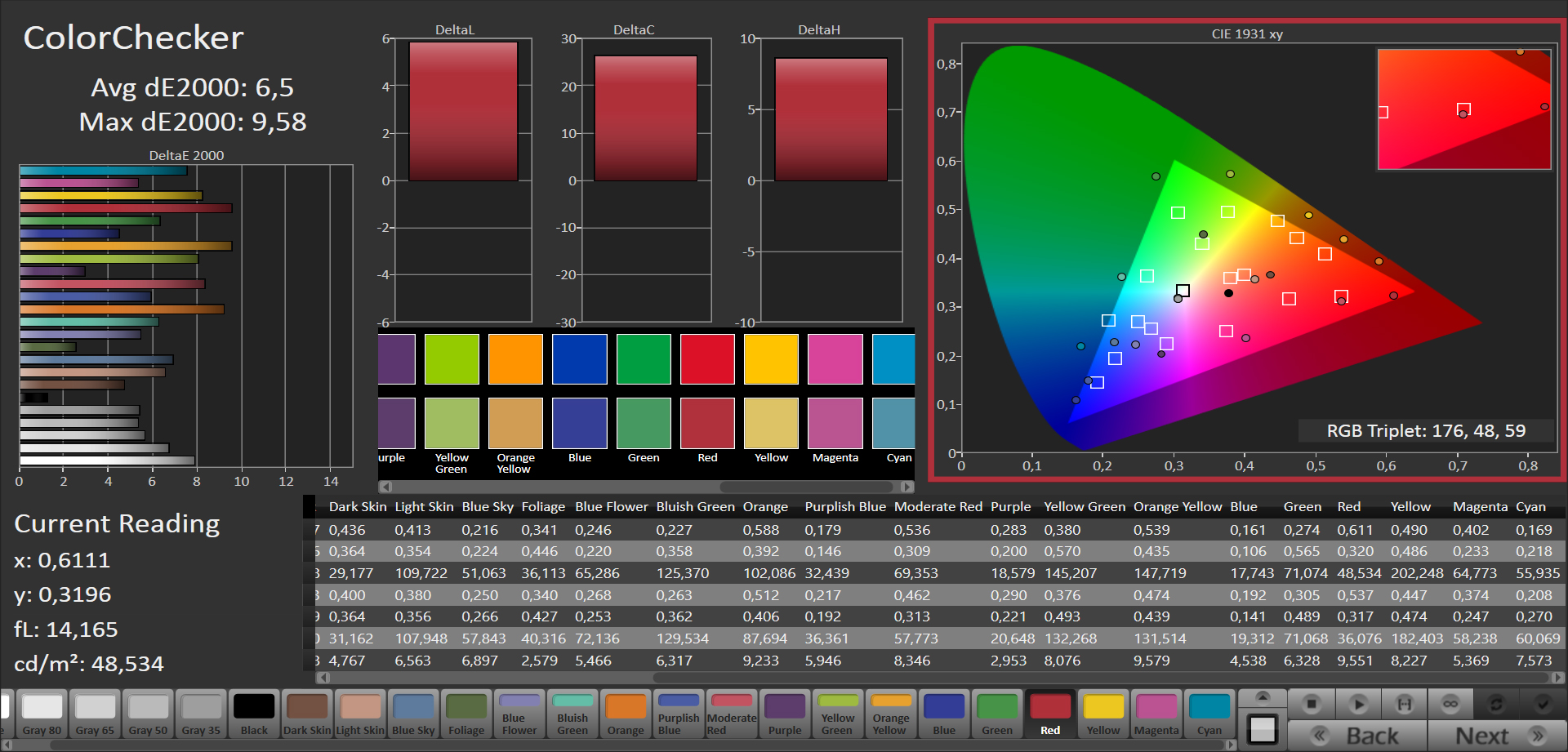Click the DeltaE 2000 chart title
This screenshot has height=752, width=1568.
tap(186, 155)
